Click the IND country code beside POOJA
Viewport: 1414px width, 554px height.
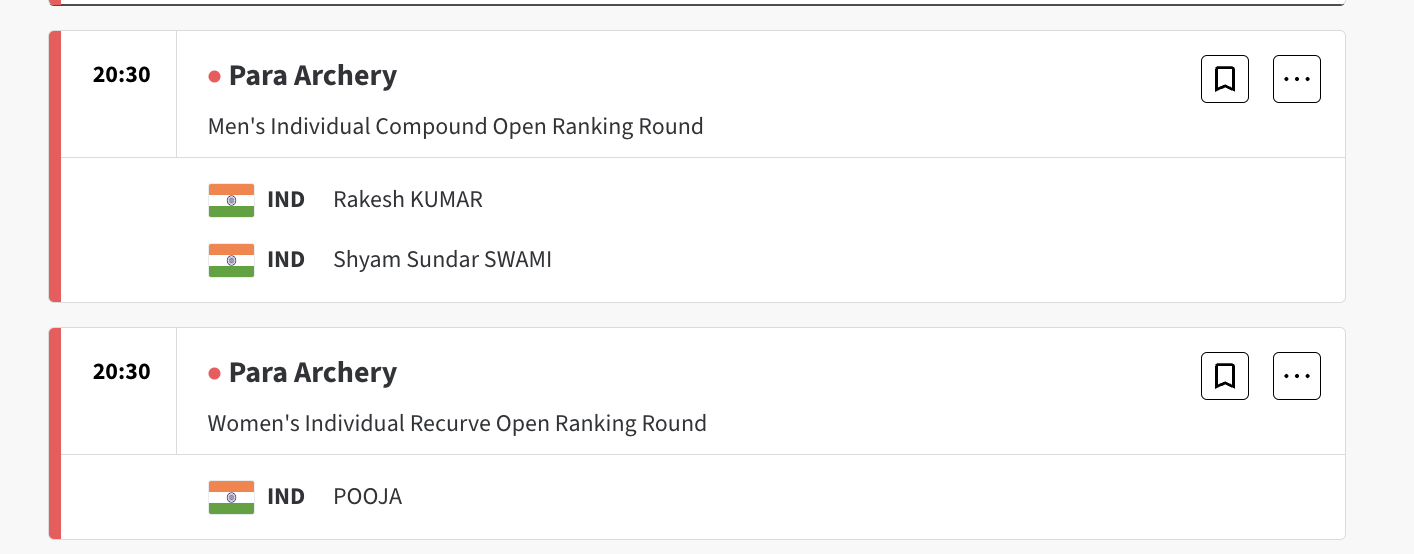tap(286, 497)
